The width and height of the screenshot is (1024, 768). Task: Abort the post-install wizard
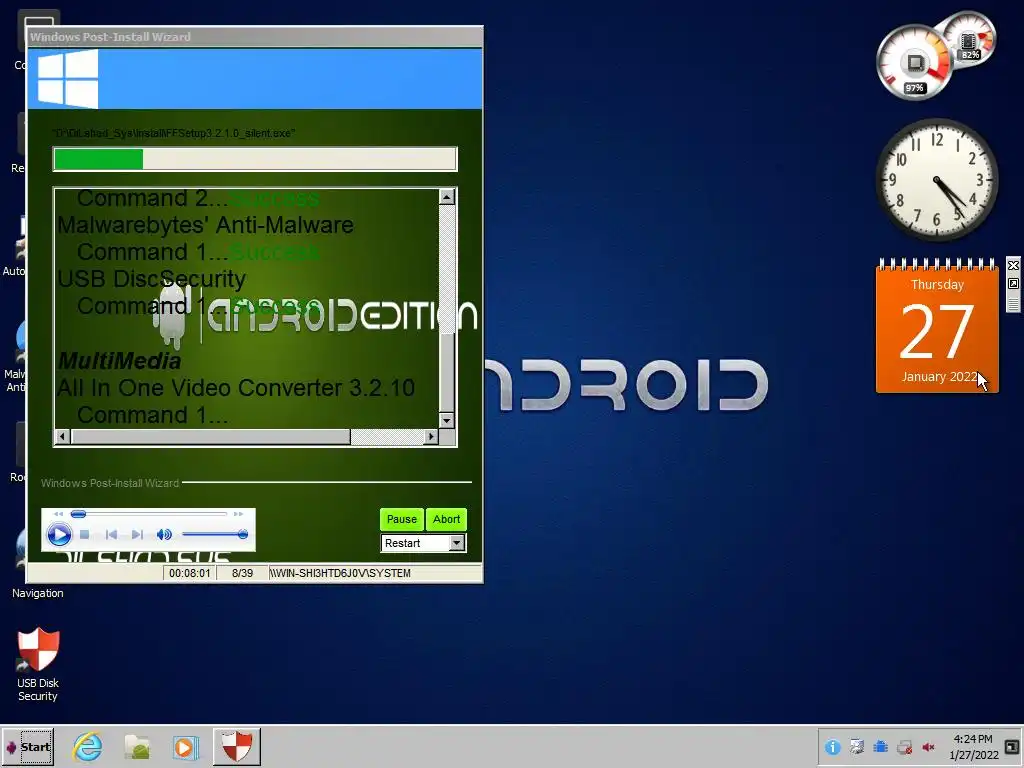[x=447, y=519]
